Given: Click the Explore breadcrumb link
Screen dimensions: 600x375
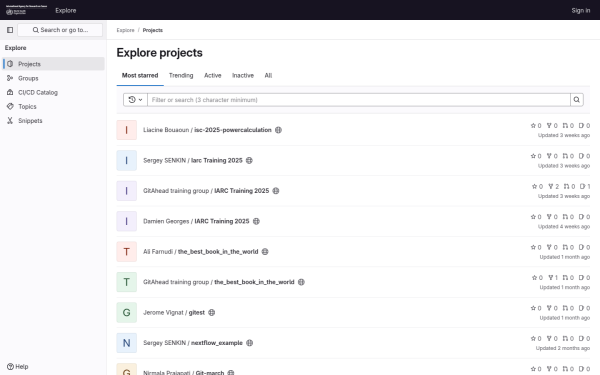Looking at the screenshot, I should (126, 30).
